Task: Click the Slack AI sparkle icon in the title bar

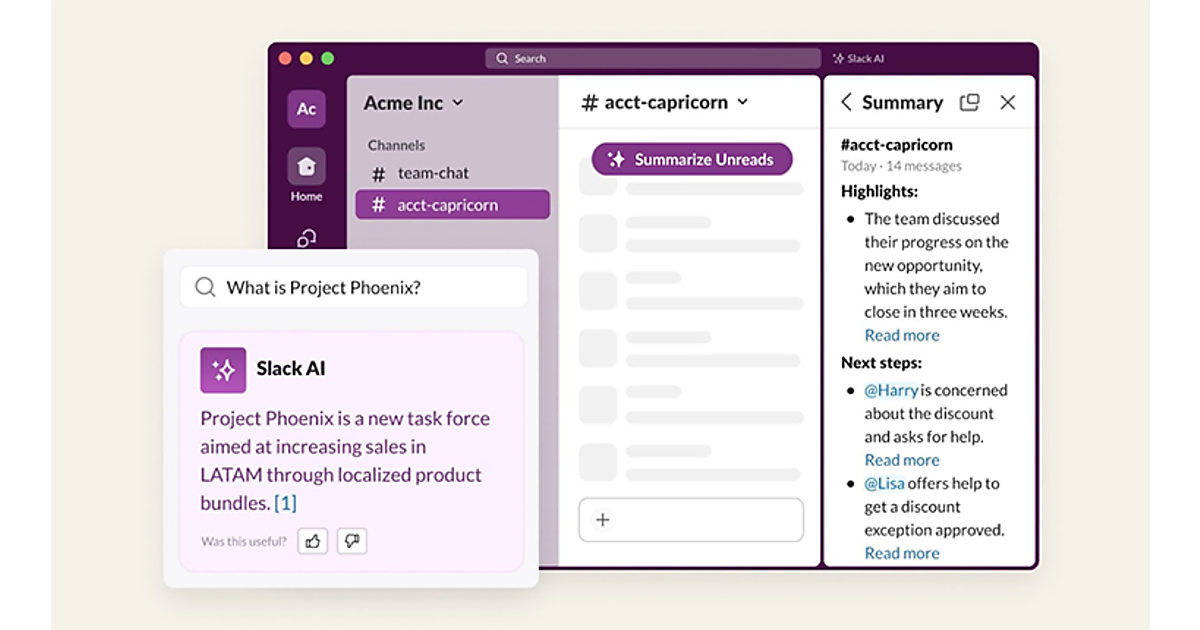Action: tap(838, 59)
